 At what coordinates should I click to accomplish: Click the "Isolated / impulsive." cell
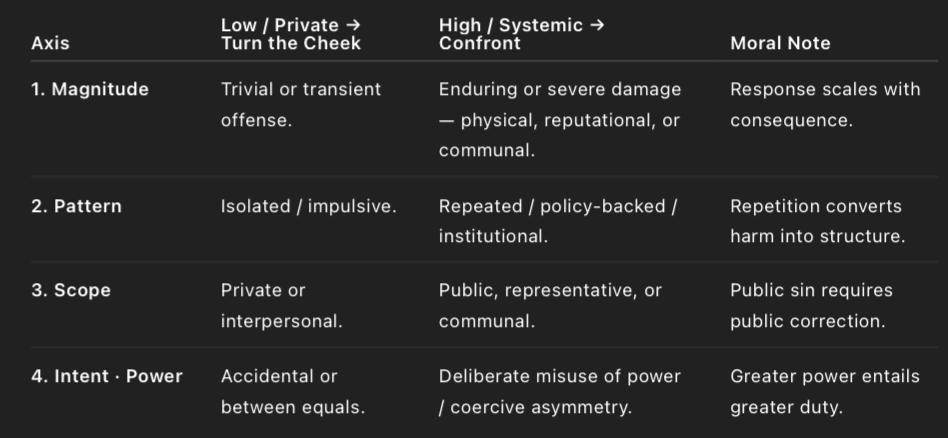click(308, 206)
